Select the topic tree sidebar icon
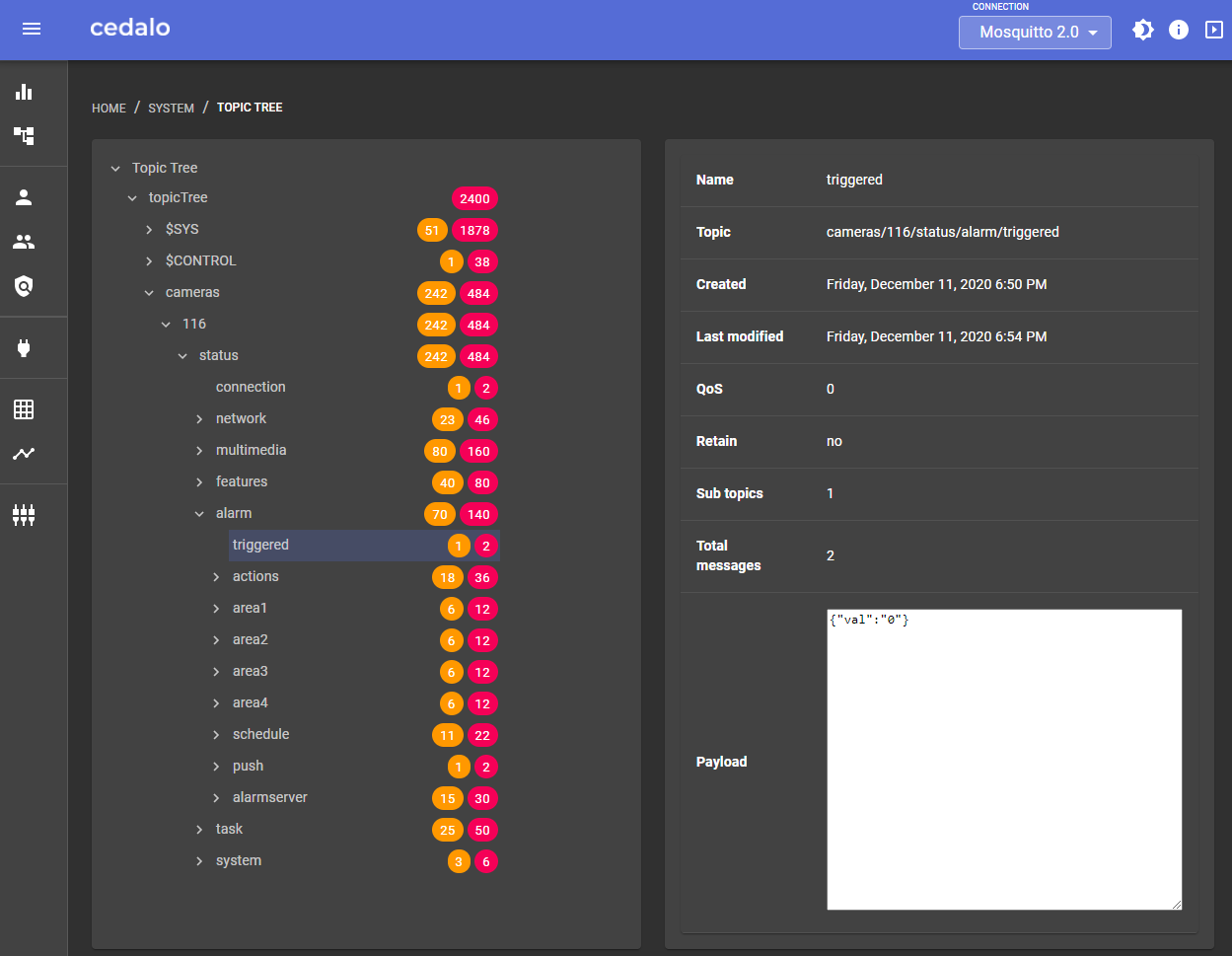The image size is (1232, 956). [24, 135]
